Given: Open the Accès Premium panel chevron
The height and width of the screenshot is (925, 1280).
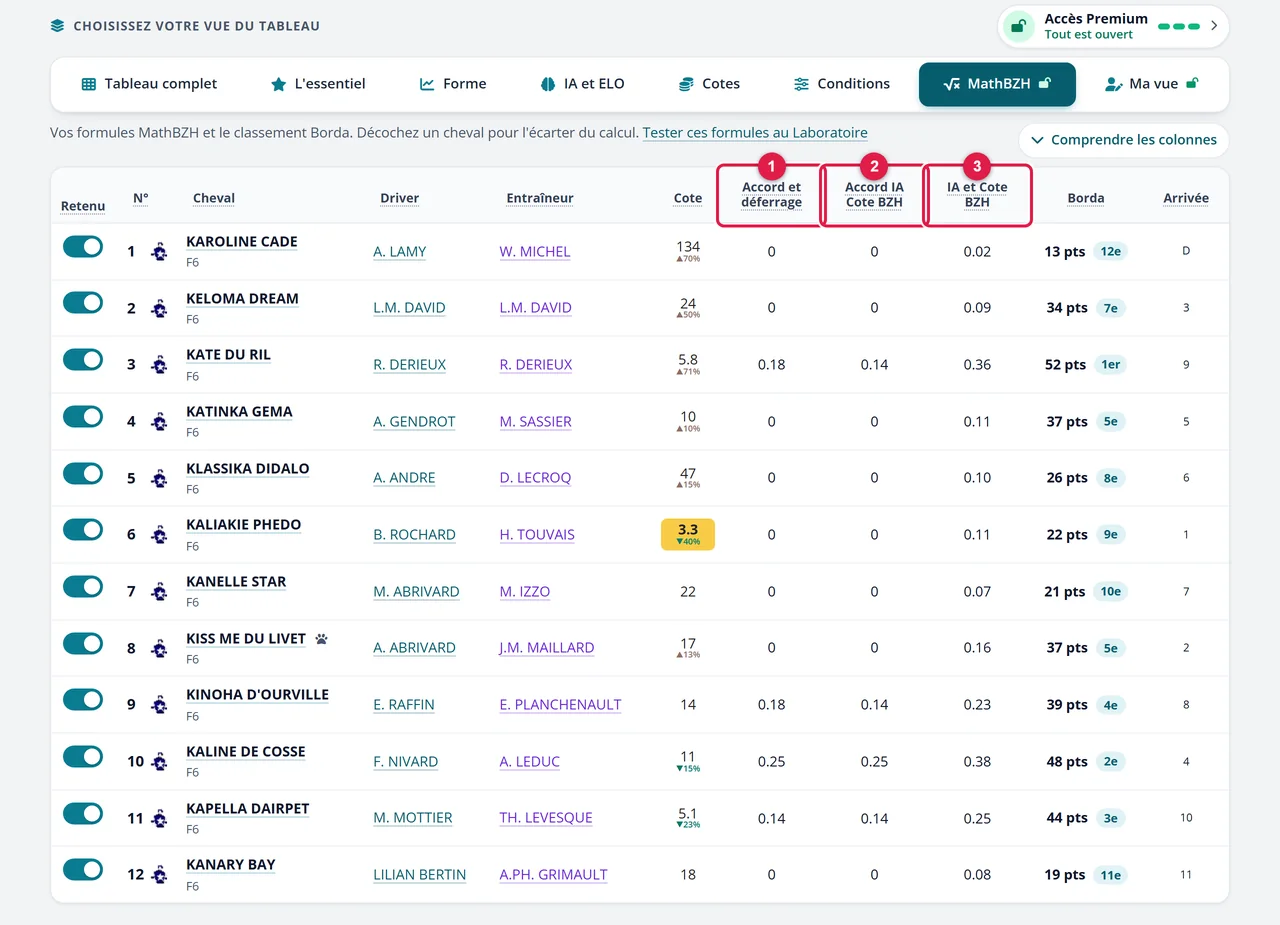Looking at the screenshot, I should [1214, 26].
